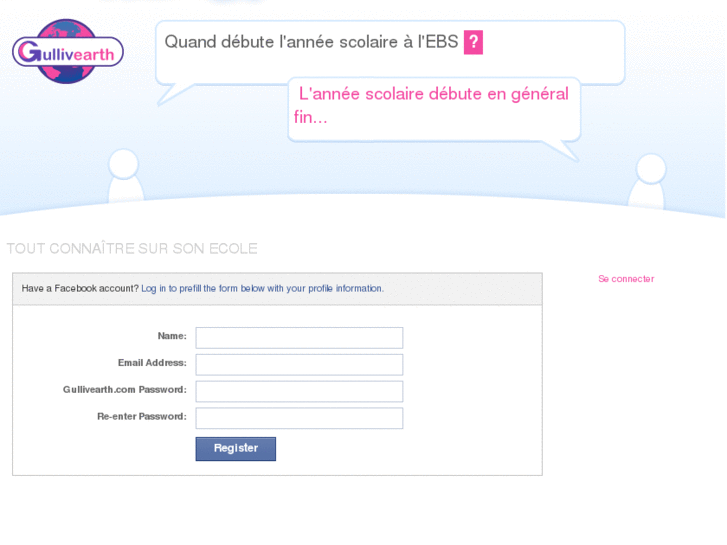Click the "Email Address:" label
This screenshot has width=727, height=545.
click(152, 363)
